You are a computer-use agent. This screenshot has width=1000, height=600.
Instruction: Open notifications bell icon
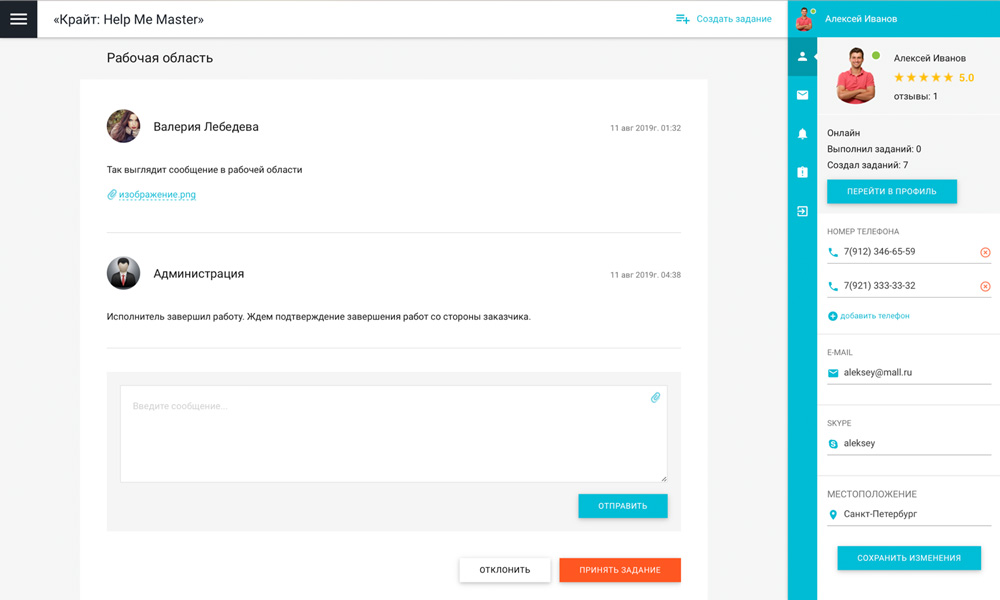802,134
